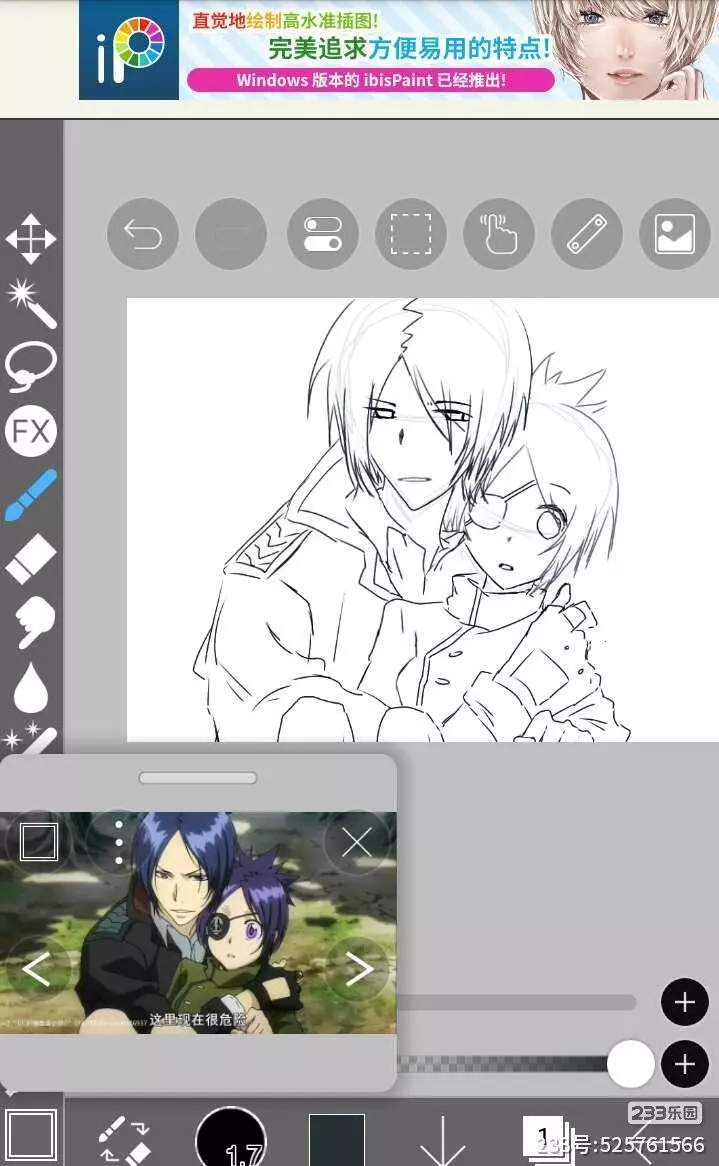Tap the line-art drawing canvas
The height and width of the screenshot is (1166, 719).
(x=423, y=520)
